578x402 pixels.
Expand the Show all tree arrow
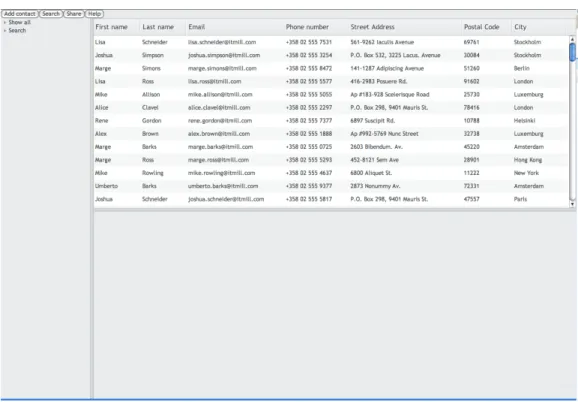point(5,22)
